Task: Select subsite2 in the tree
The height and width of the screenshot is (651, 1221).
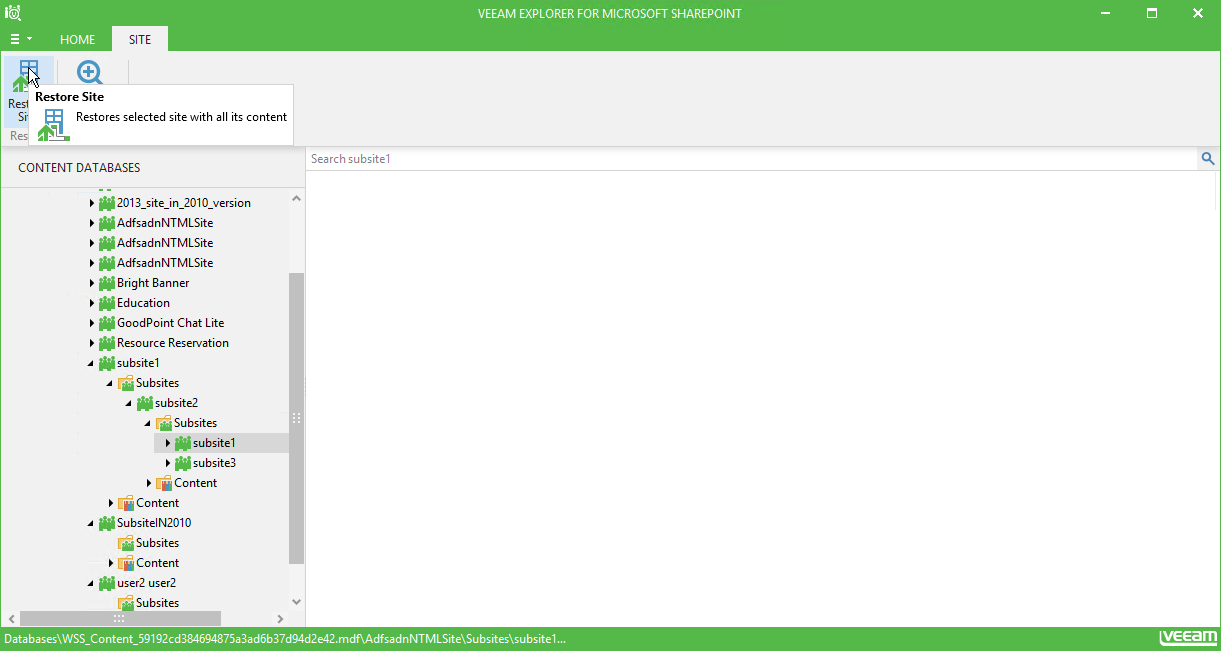Action: [x=176, y=403]
